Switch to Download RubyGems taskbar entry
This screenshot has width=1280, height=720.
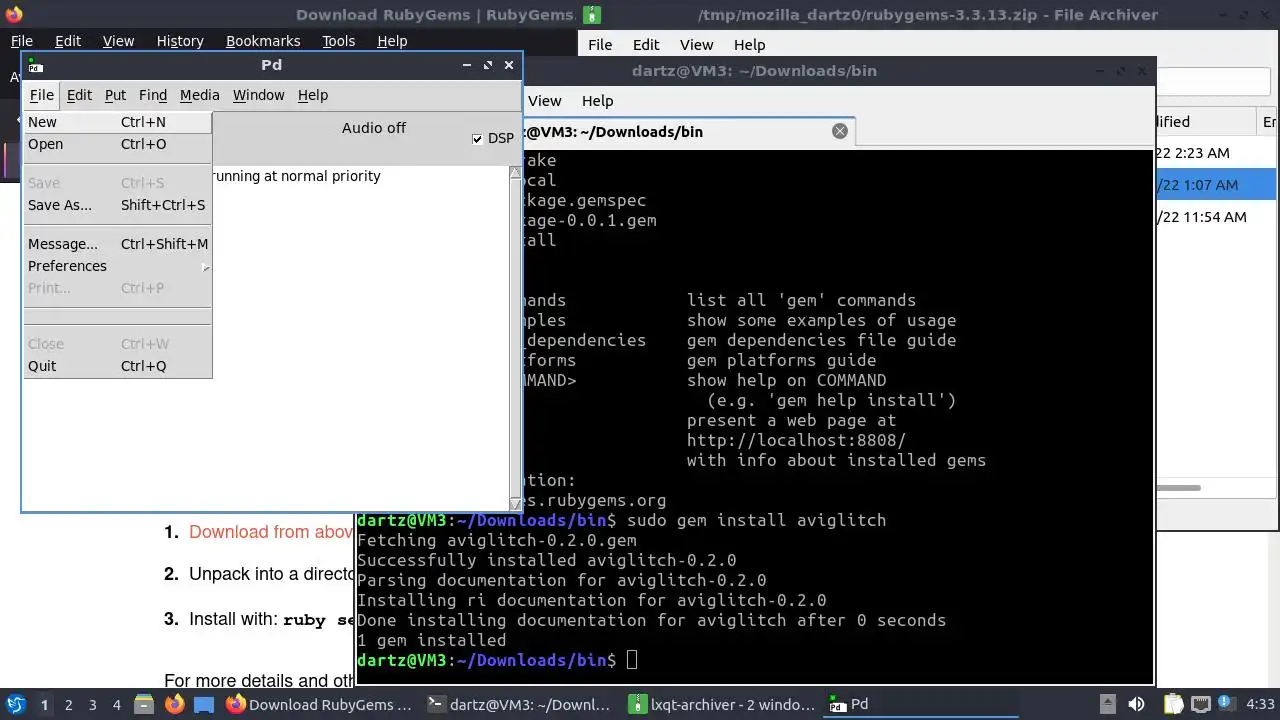point(320,705)
